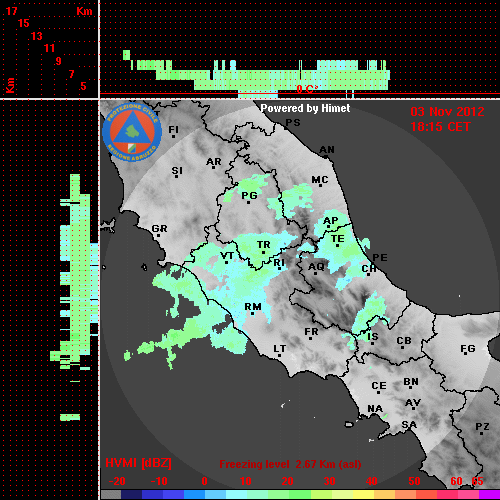Click the 60 dBZ legend value

pyautogui.click(x=456, y=481)
